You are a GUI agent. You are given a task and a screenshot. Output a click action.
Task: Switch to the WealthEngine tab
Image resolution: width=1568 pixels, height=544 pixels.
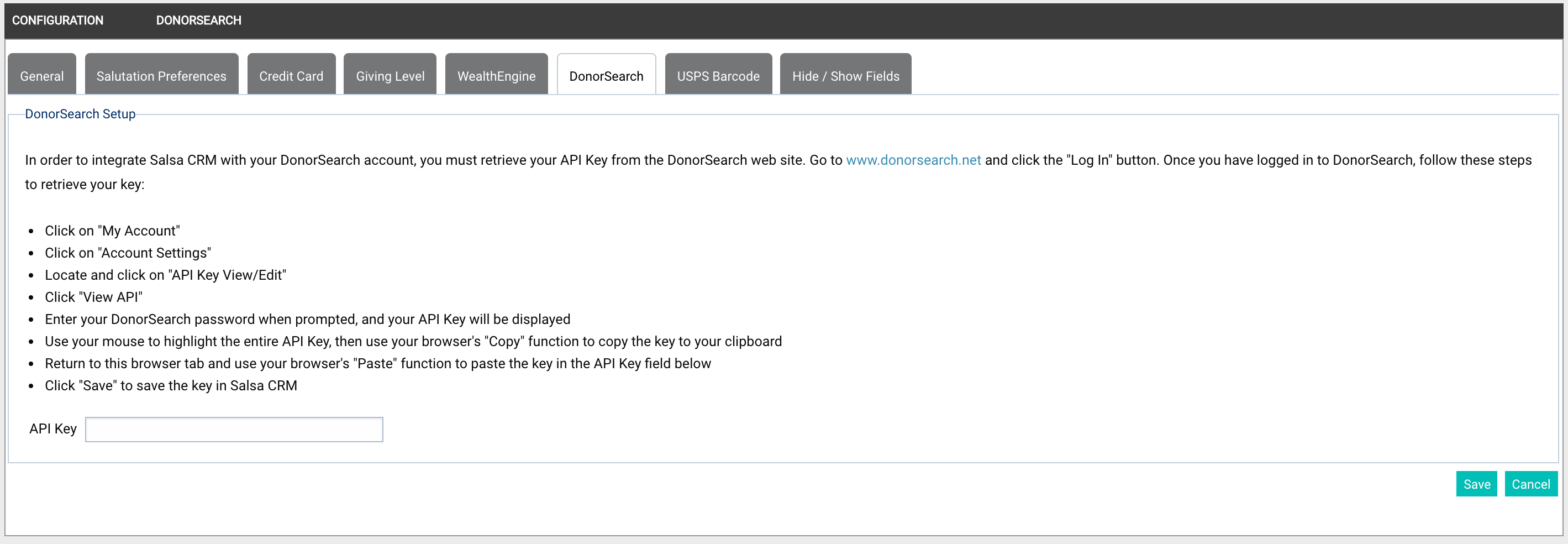point(496,74)
